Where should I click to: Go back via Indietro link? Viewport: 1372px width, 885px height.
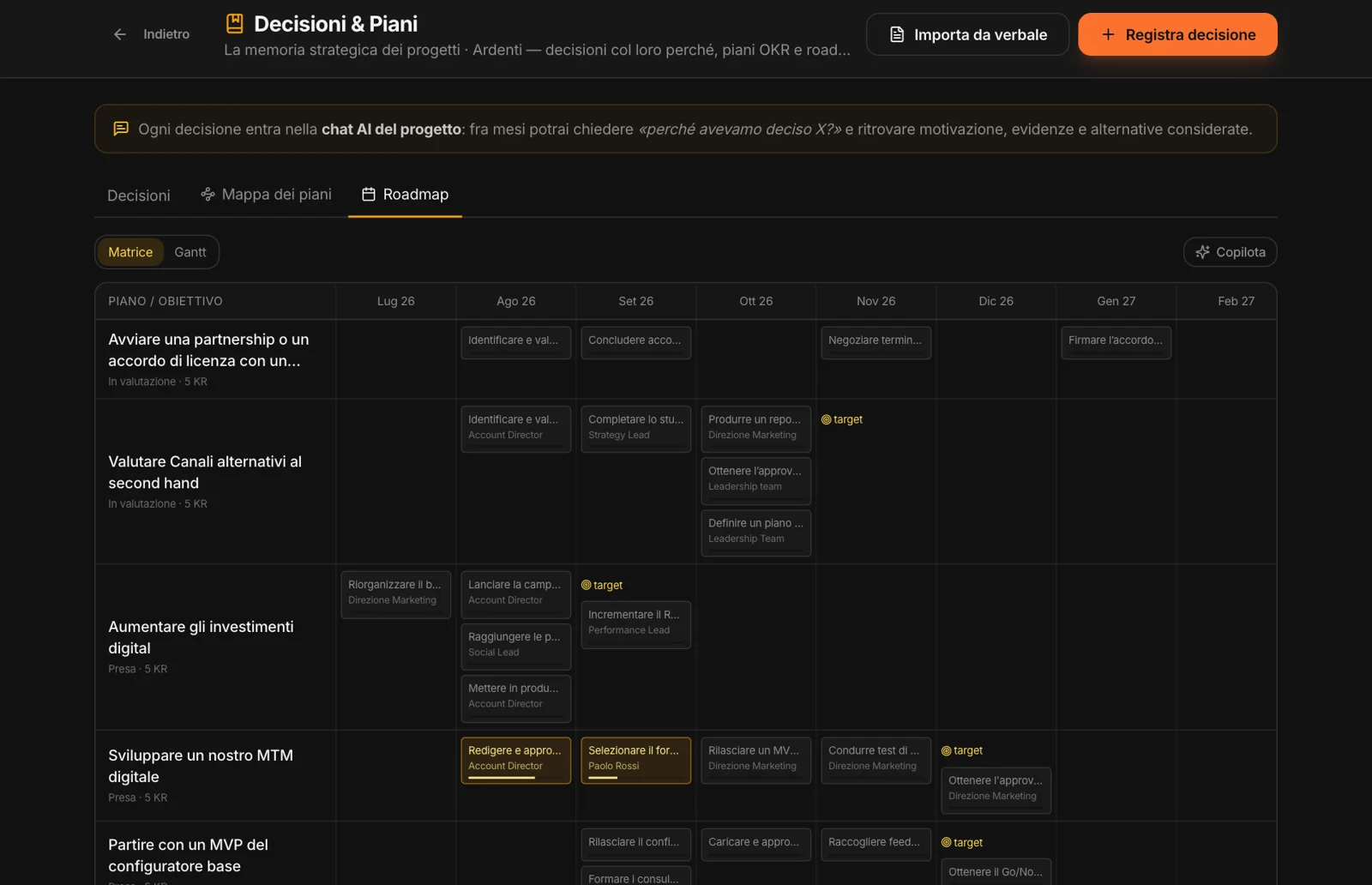click(x=152, y=34)
